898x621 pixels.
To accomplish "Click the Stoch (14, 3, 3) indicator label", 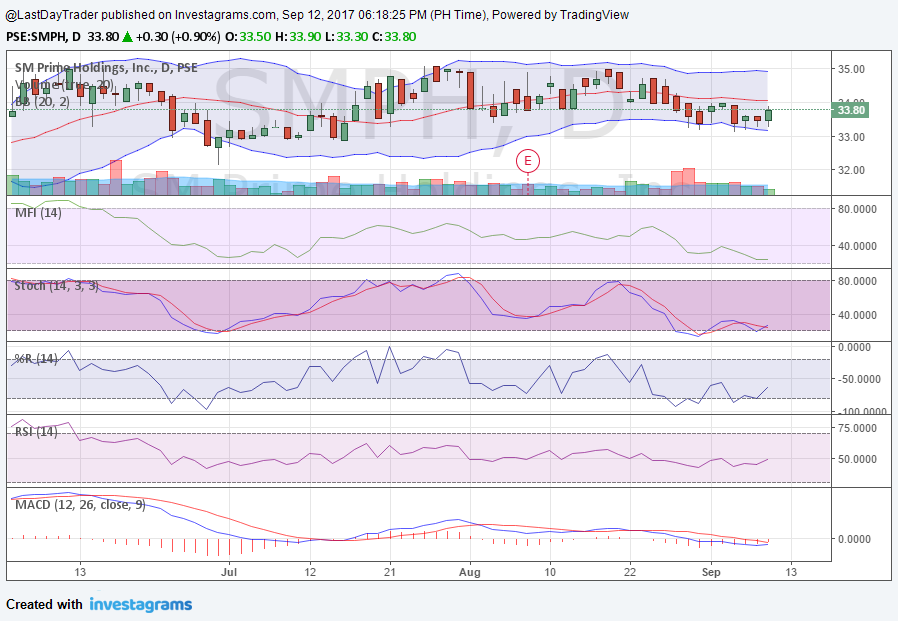I will [56, 285].
